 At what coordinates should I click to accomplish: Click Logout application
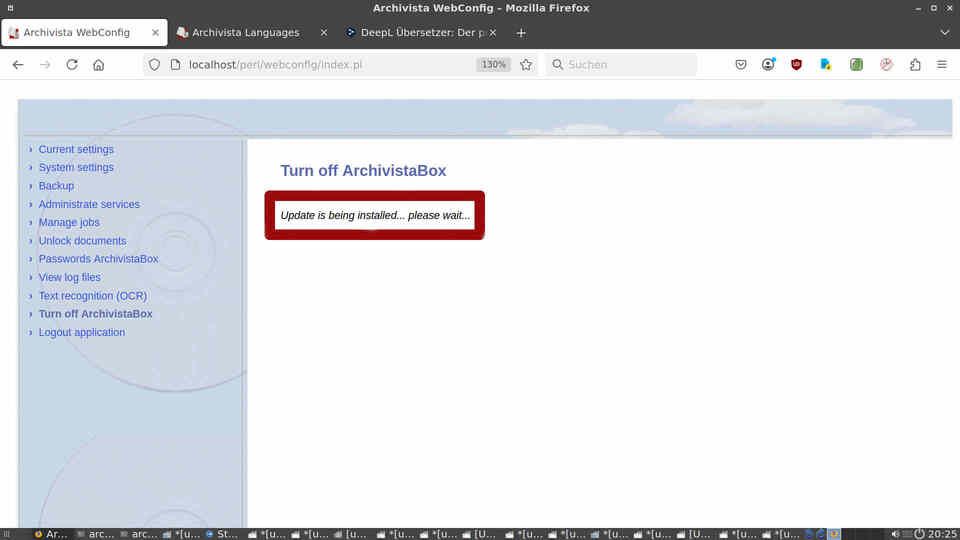[x=81, y=332]
